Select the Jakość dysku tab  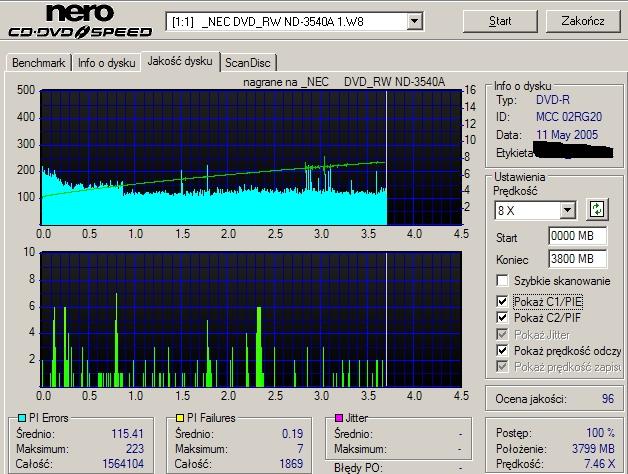pyautogui.click(x=180, y=61)
